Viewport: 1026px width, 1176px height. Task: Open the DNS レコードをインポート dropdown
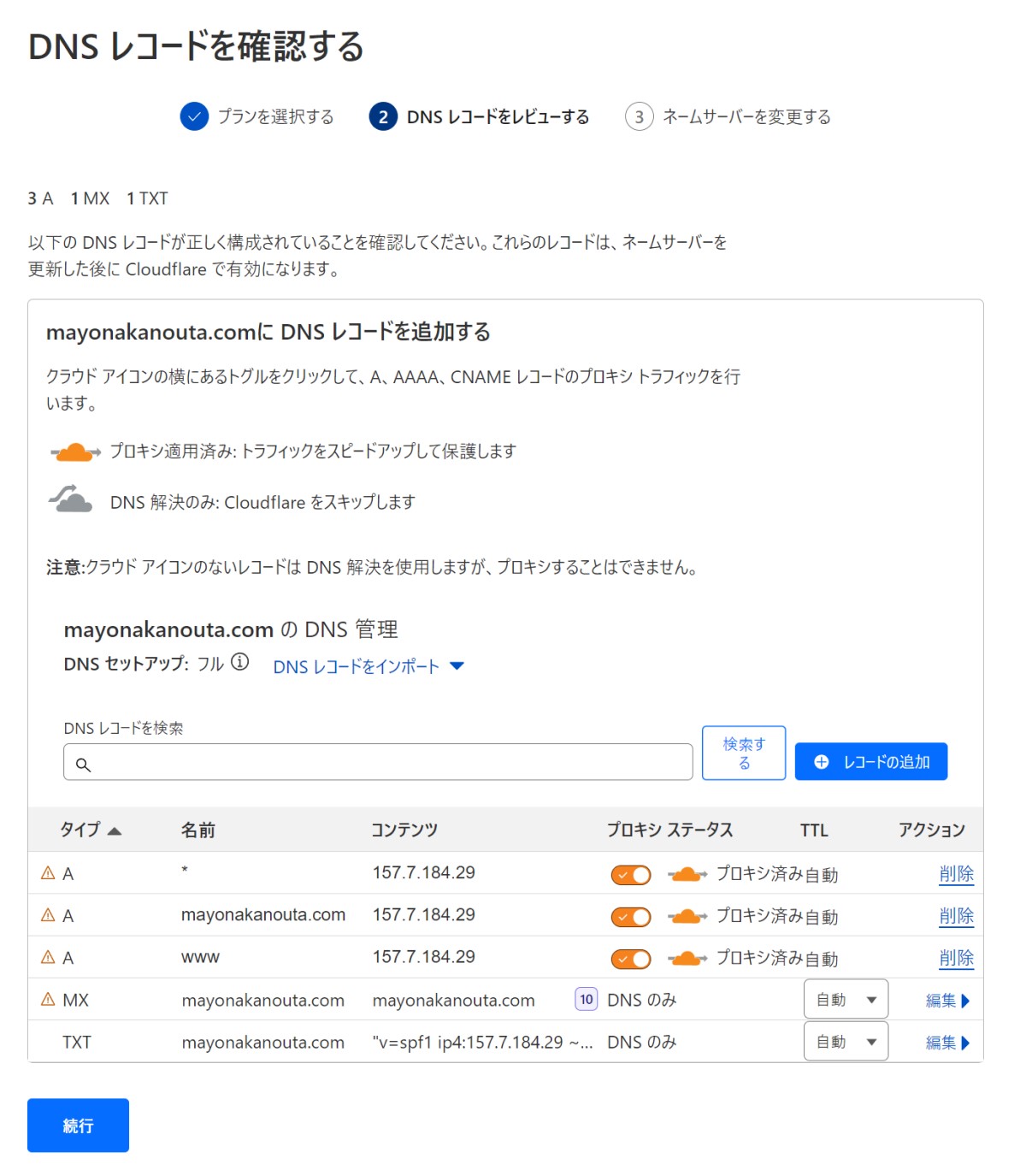click(x=369, y=666)
